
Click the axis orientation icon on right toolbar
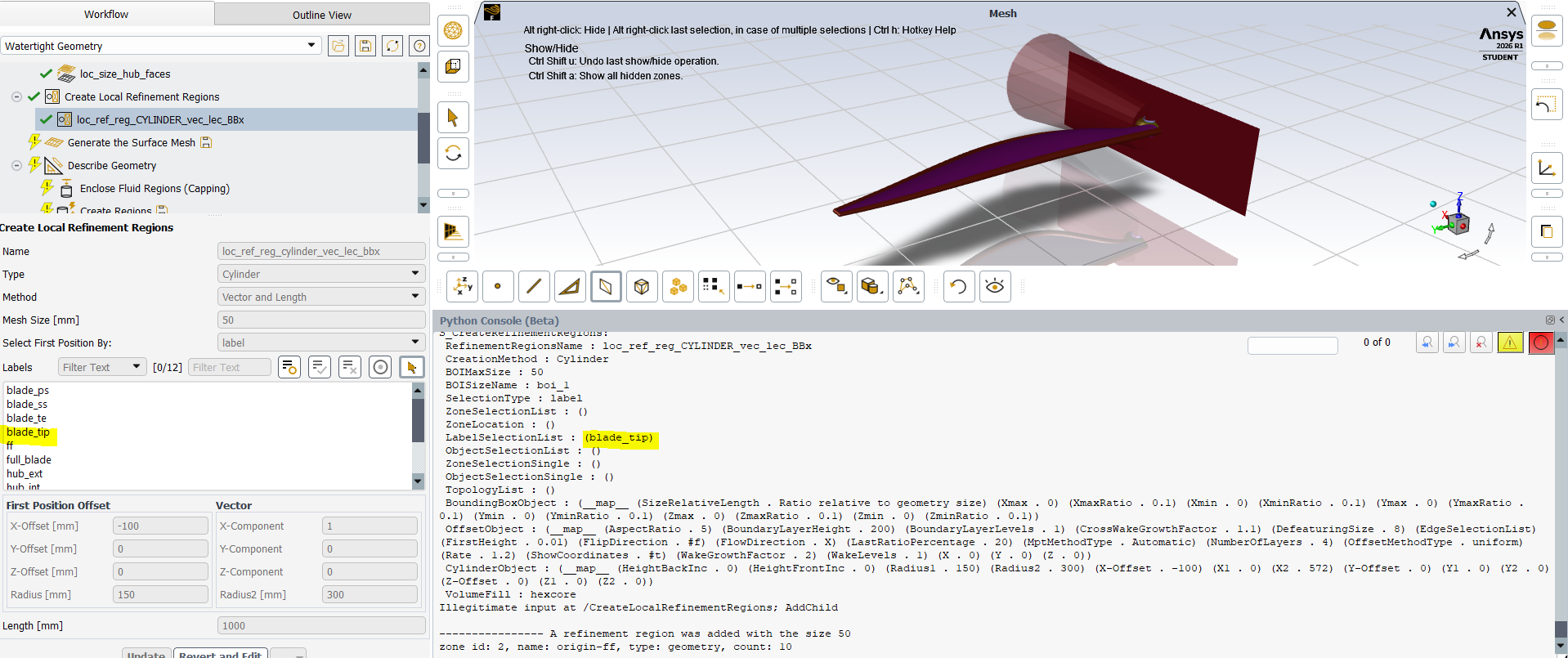pos(1546,168)
